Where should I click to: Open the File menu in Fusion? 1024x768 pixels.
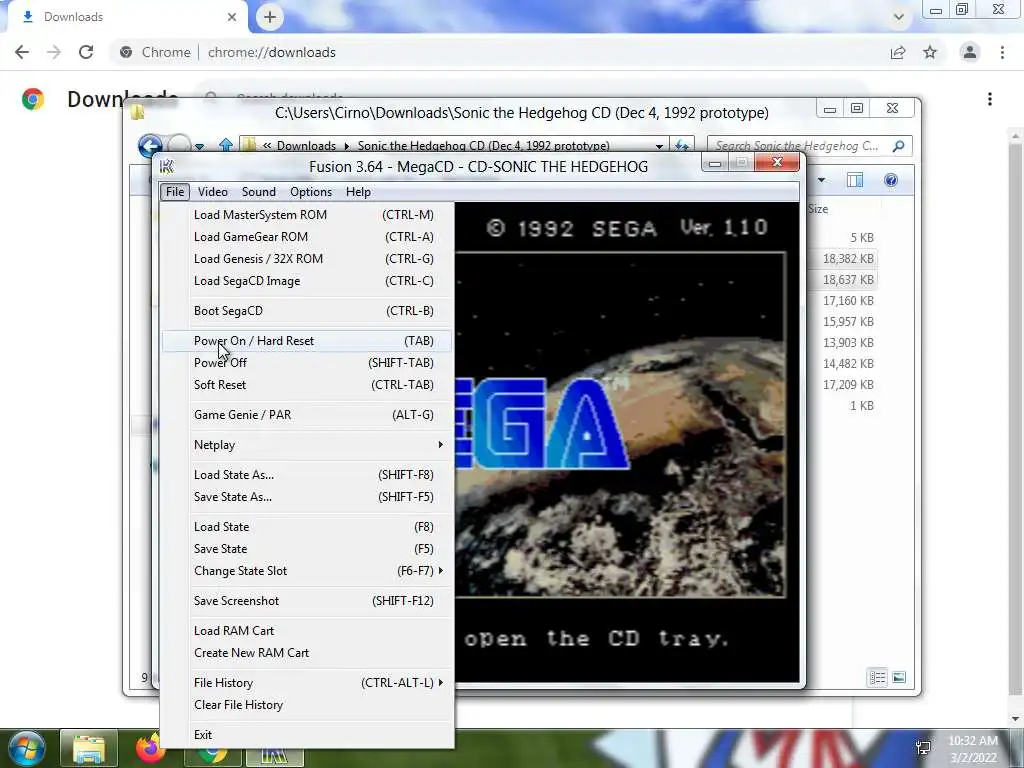click(174, 191)
